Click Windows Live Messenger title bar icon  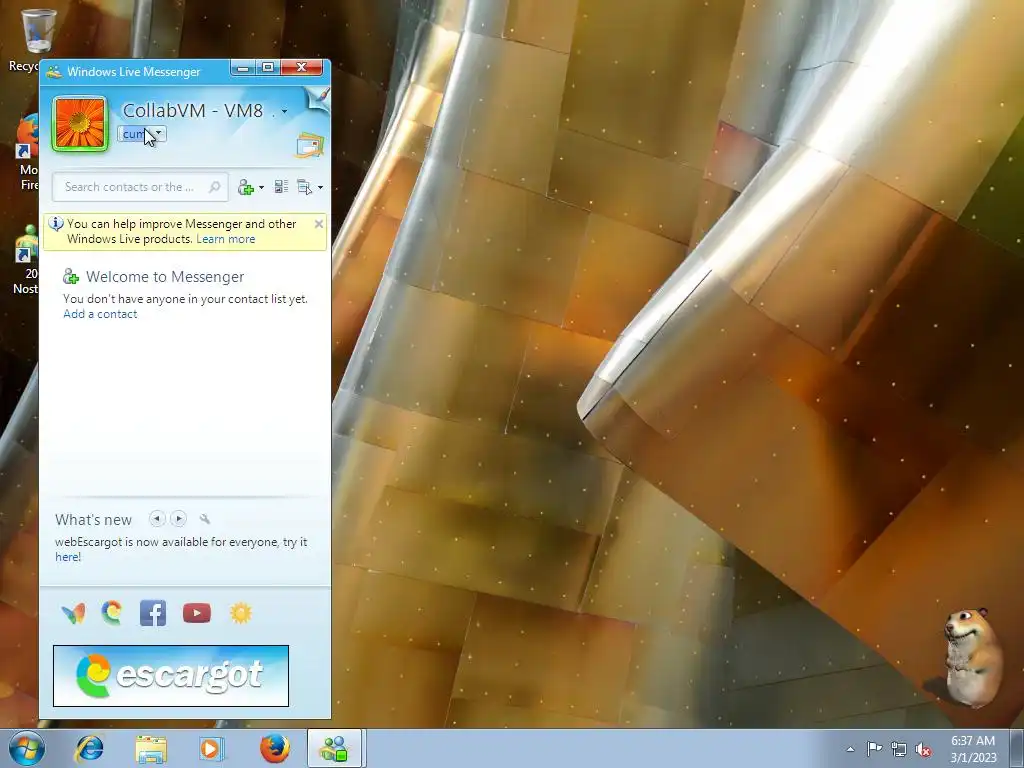[x=54, y=72]
